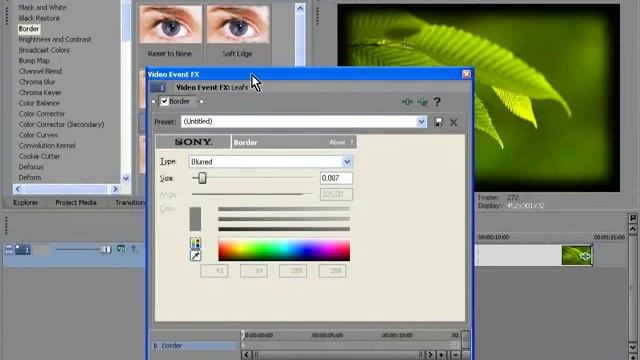Select Convolution Kernel effect
Viewport: 640px width, 360px height.
point(47,146)
